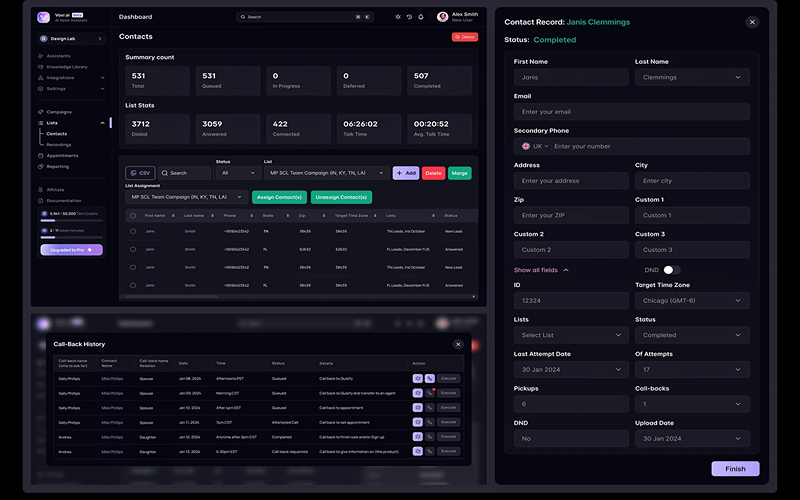Viewport: 800px width, 500px height.
Task: Click Alex Smith's profile avatar
Action: point(442,17)
